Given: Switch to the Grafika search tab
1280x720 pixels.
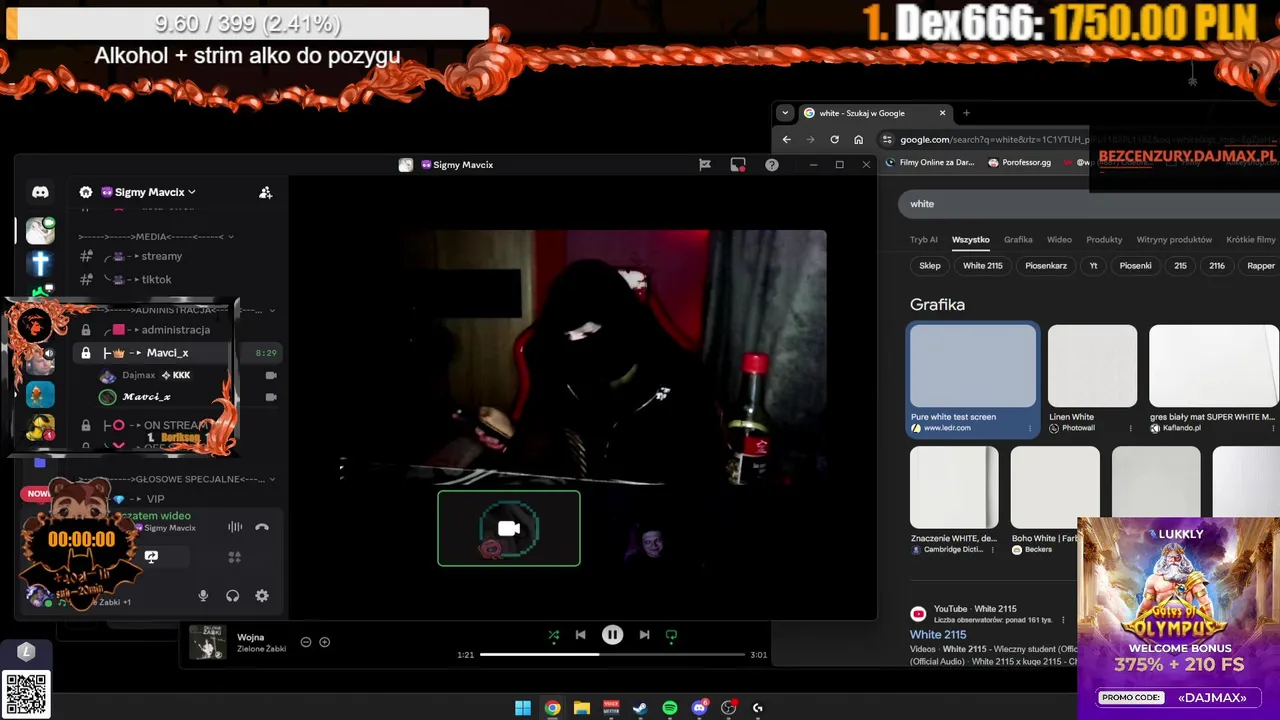Looking at the screenshot, I should pyautogui.click(x=1018, y=240).
